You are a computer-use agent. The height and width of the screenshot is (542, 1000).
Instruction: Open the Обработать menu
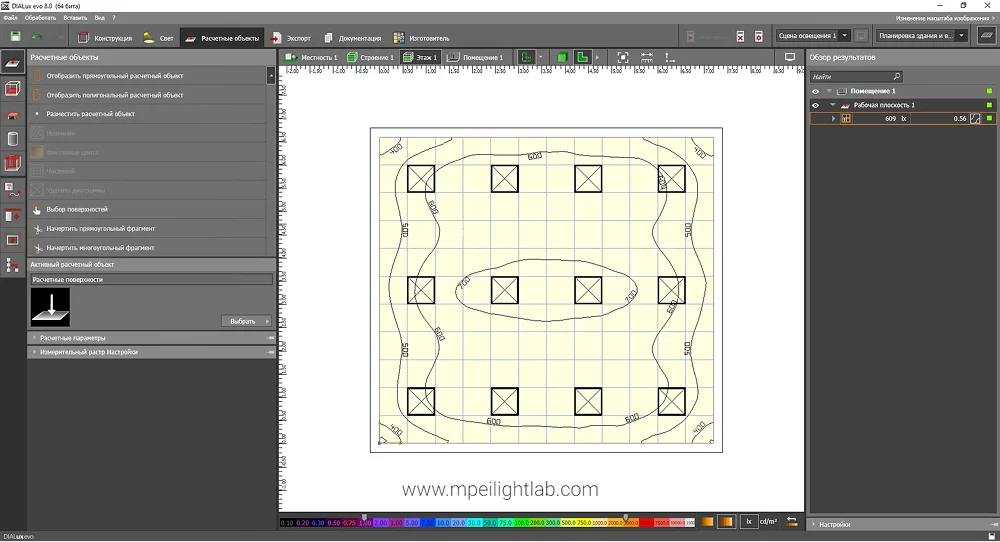point(41,18)
